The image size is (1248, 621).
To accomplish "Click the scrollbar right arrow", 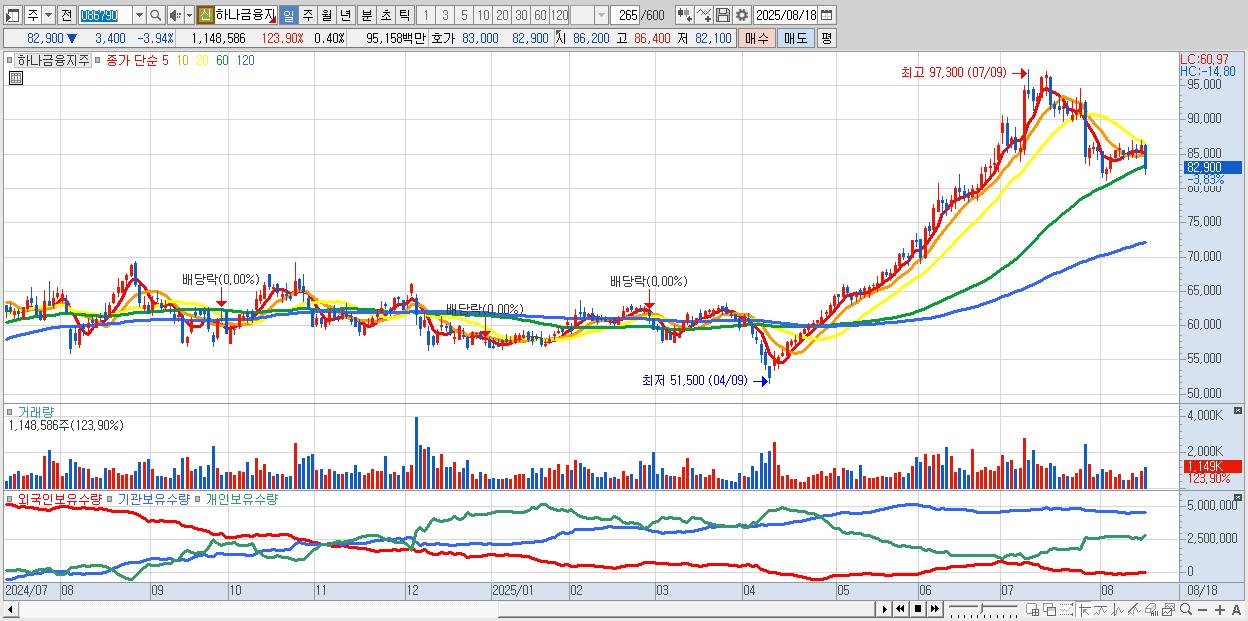I will coord(883,609).
